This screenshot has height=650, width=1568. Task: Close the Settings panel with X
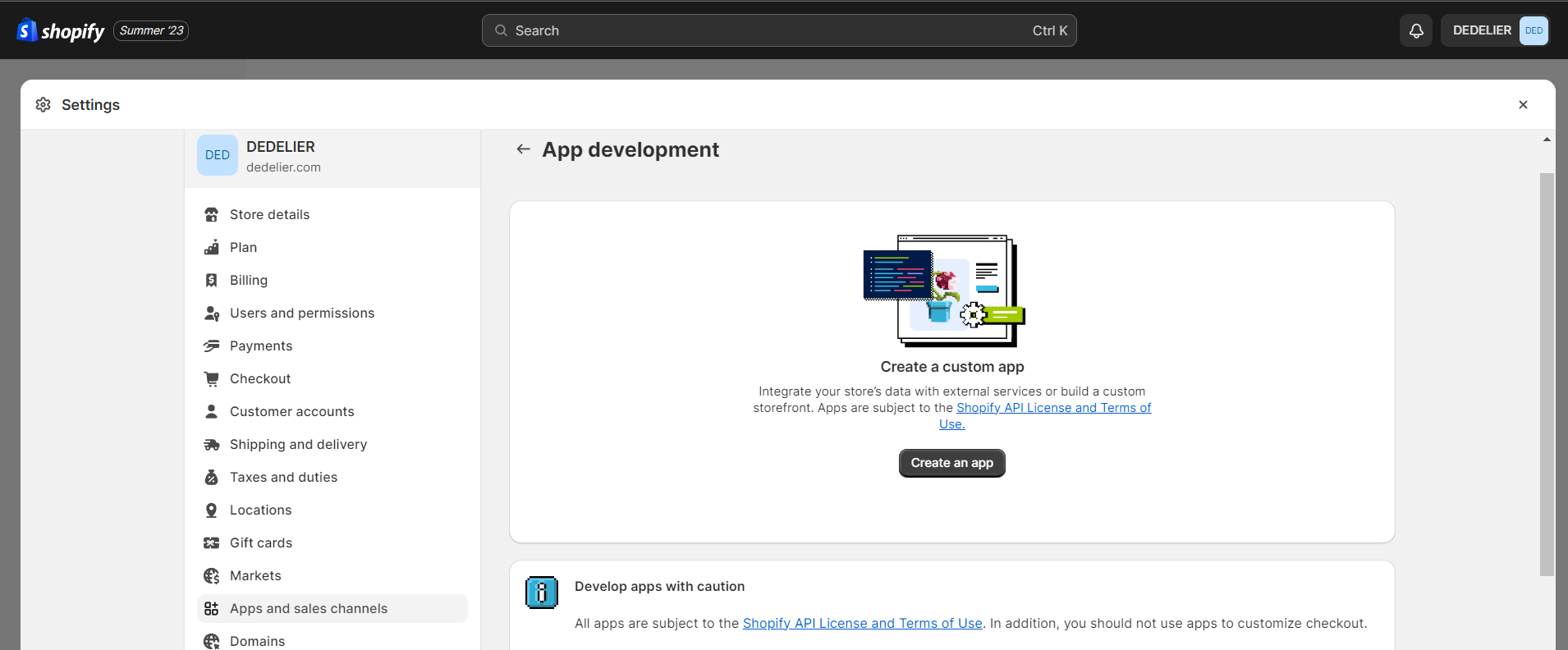pos(1523,104)
